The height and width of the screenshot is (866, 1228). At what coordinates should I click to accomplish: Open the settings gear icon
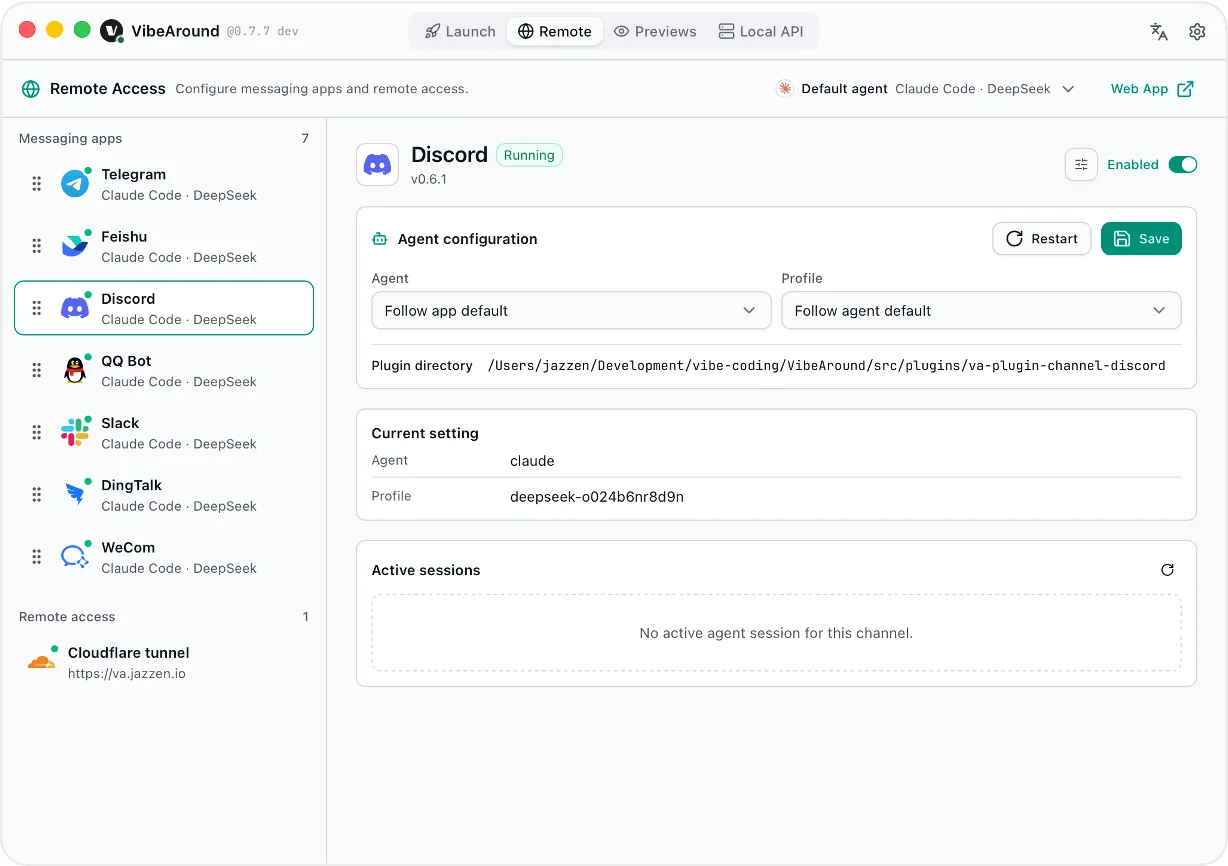click(x=1197, y=31)
